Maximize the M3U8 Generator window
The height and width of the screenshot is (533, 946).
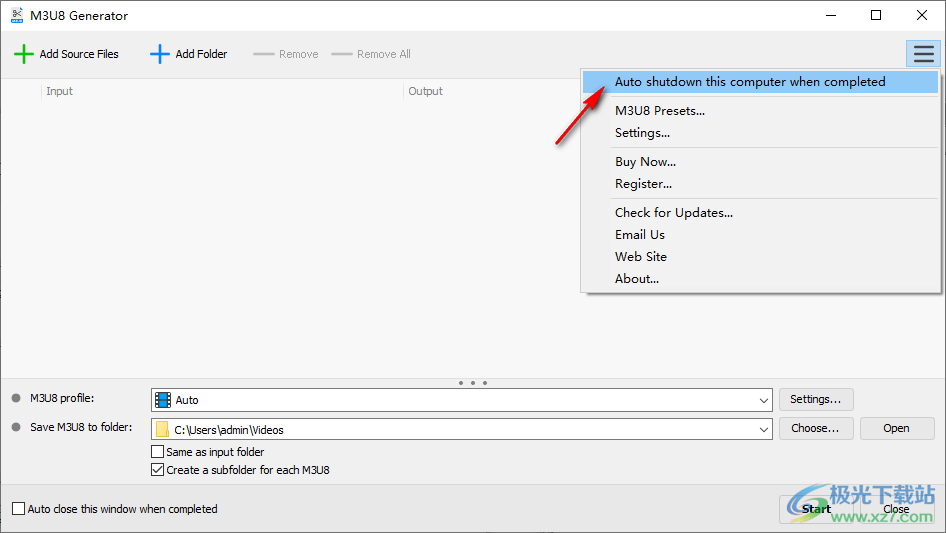(876, 15)
